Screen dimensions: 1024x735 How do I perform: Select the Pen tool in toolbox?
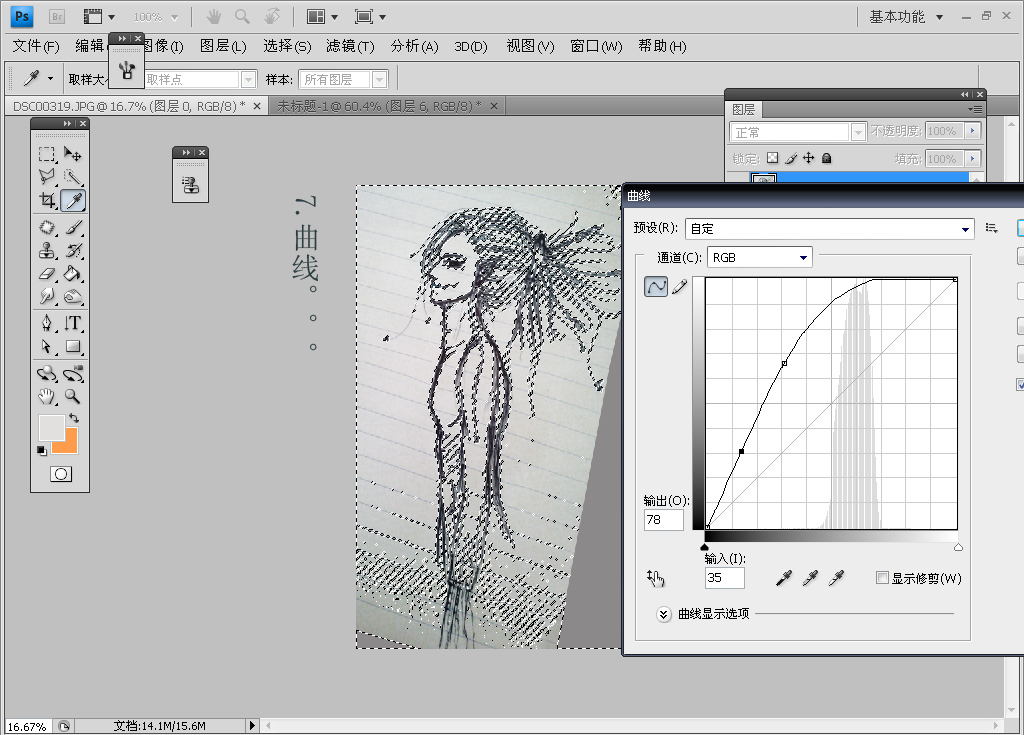coord(47,323)
